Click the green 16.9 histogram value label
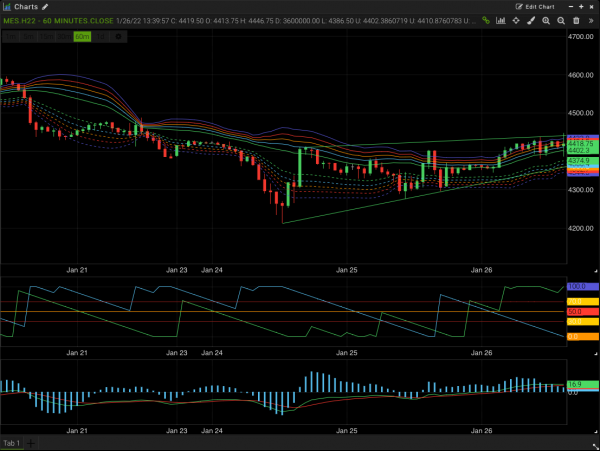Image resolution: width=600 pixels, height=451 pixels. [583, 384]
